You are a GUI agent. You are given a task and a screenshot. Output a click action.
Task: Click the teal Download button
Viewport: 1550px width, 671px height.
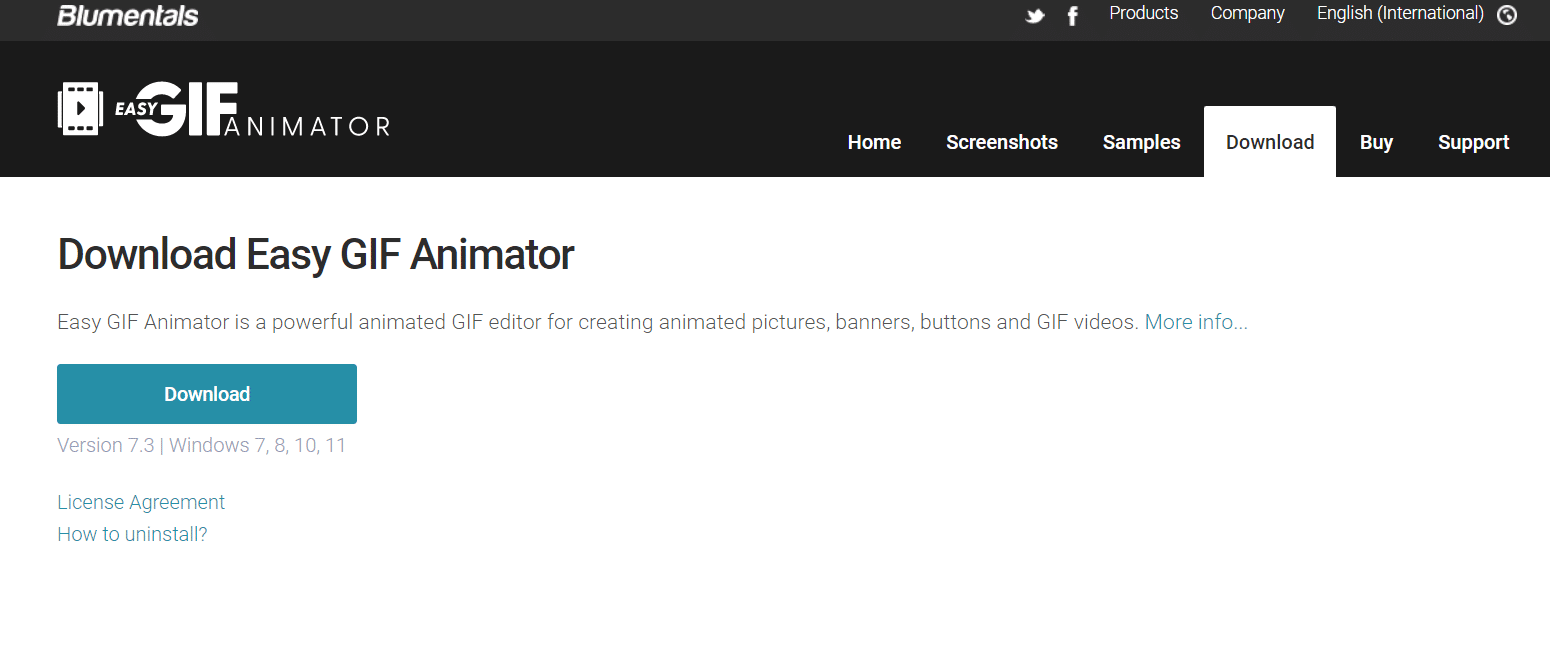(x=207, y=394)
